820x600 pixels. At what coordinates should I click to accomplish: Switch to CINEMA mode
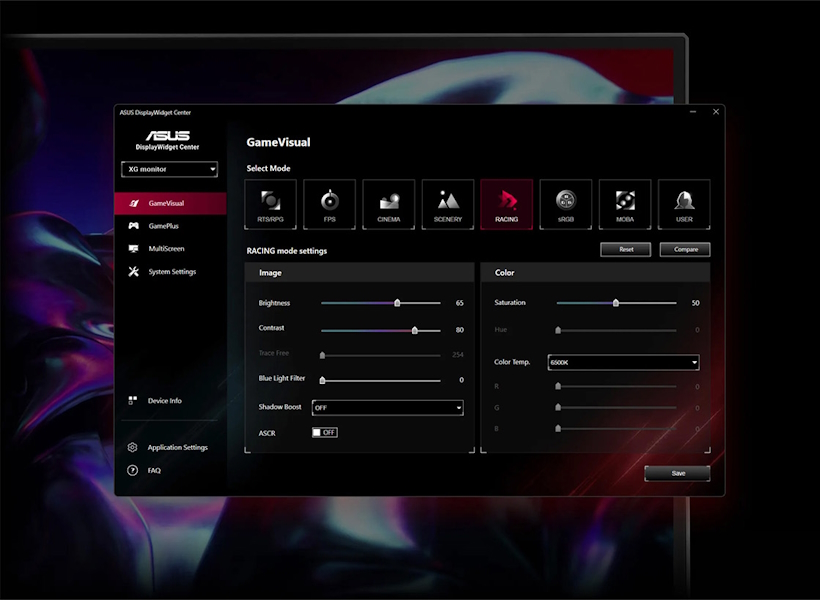click(x=388, y=203)
